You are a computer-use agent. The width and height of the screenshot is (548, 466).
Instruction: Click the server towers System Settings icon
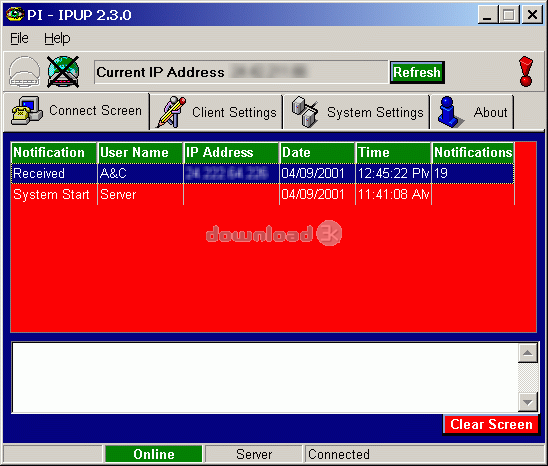[305, 112]
